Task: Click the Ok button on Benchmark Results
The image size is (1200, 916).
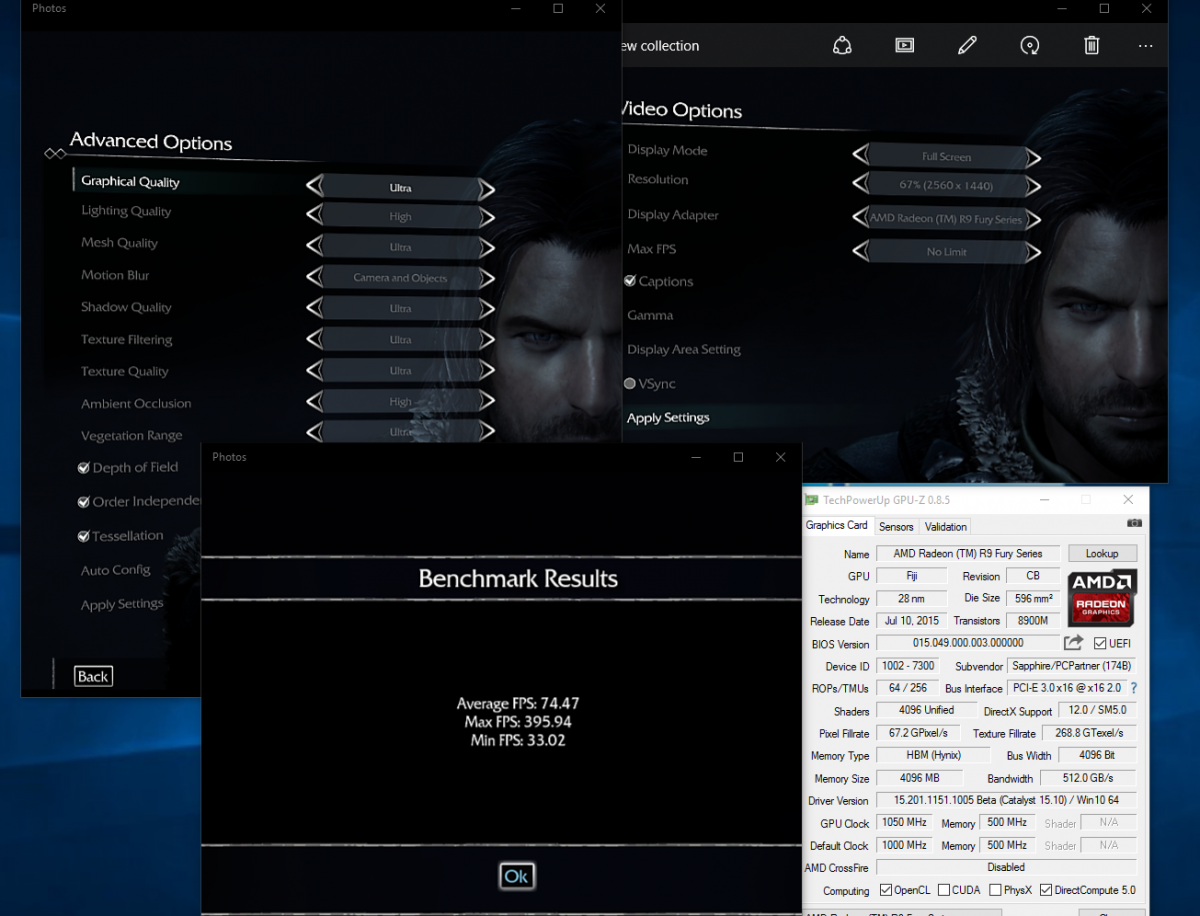Action: tap(516, 876)
